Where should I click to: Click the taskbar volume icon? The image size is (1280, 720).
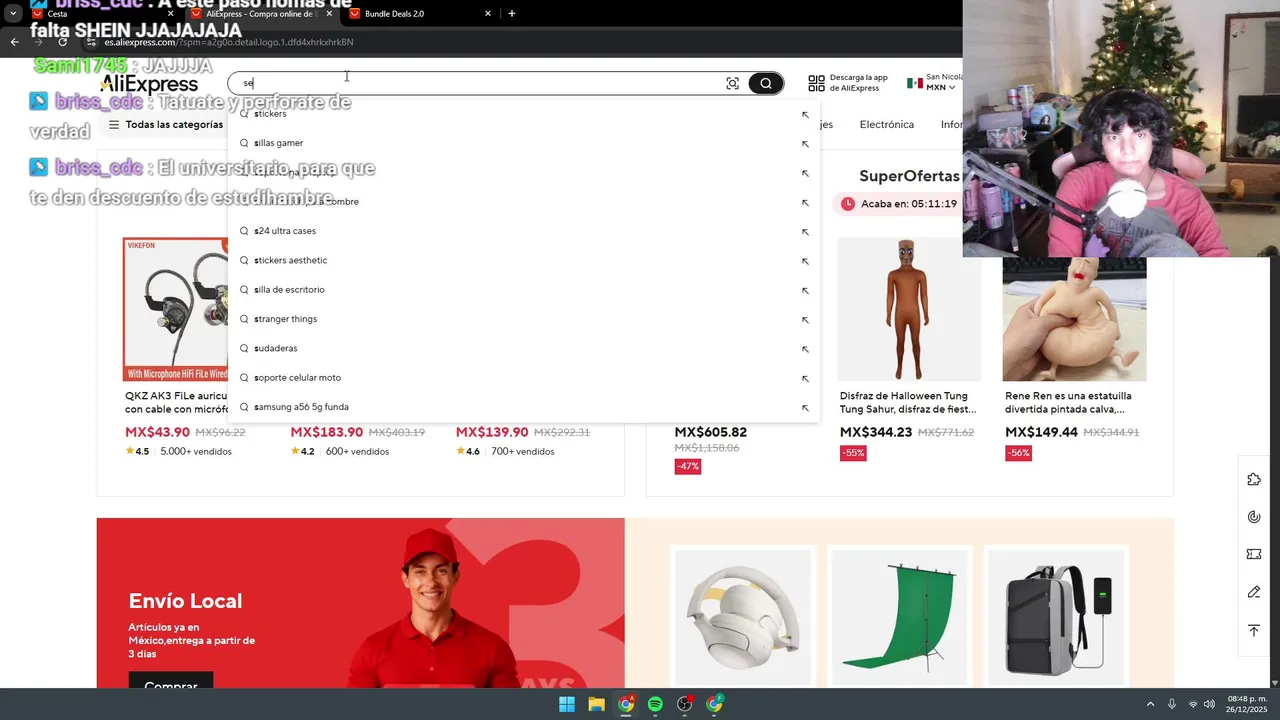click(x=1209, y=704)
